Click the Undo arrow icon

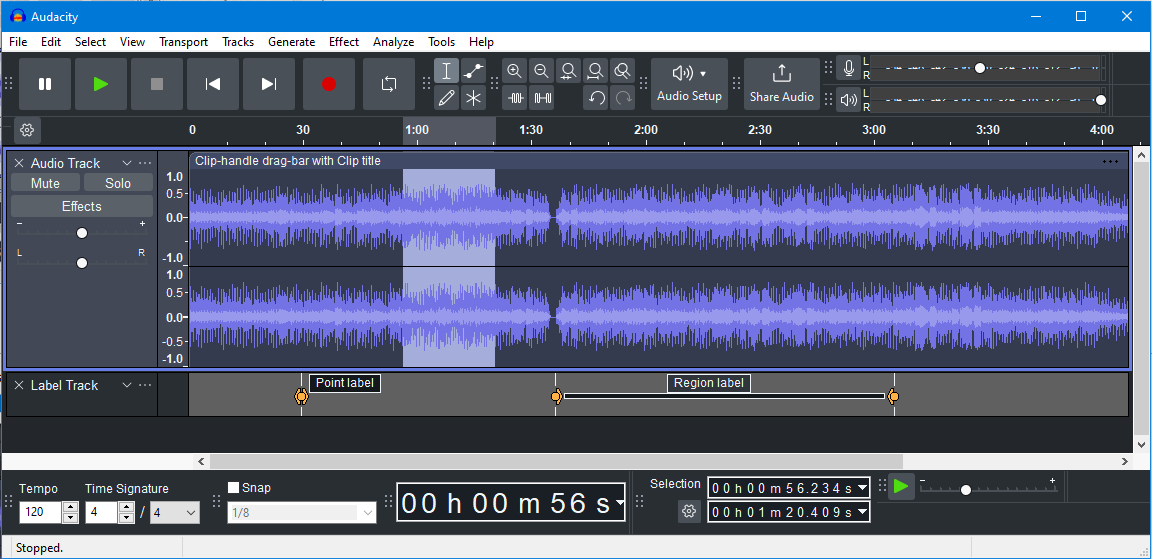click(x=596, y=98)
